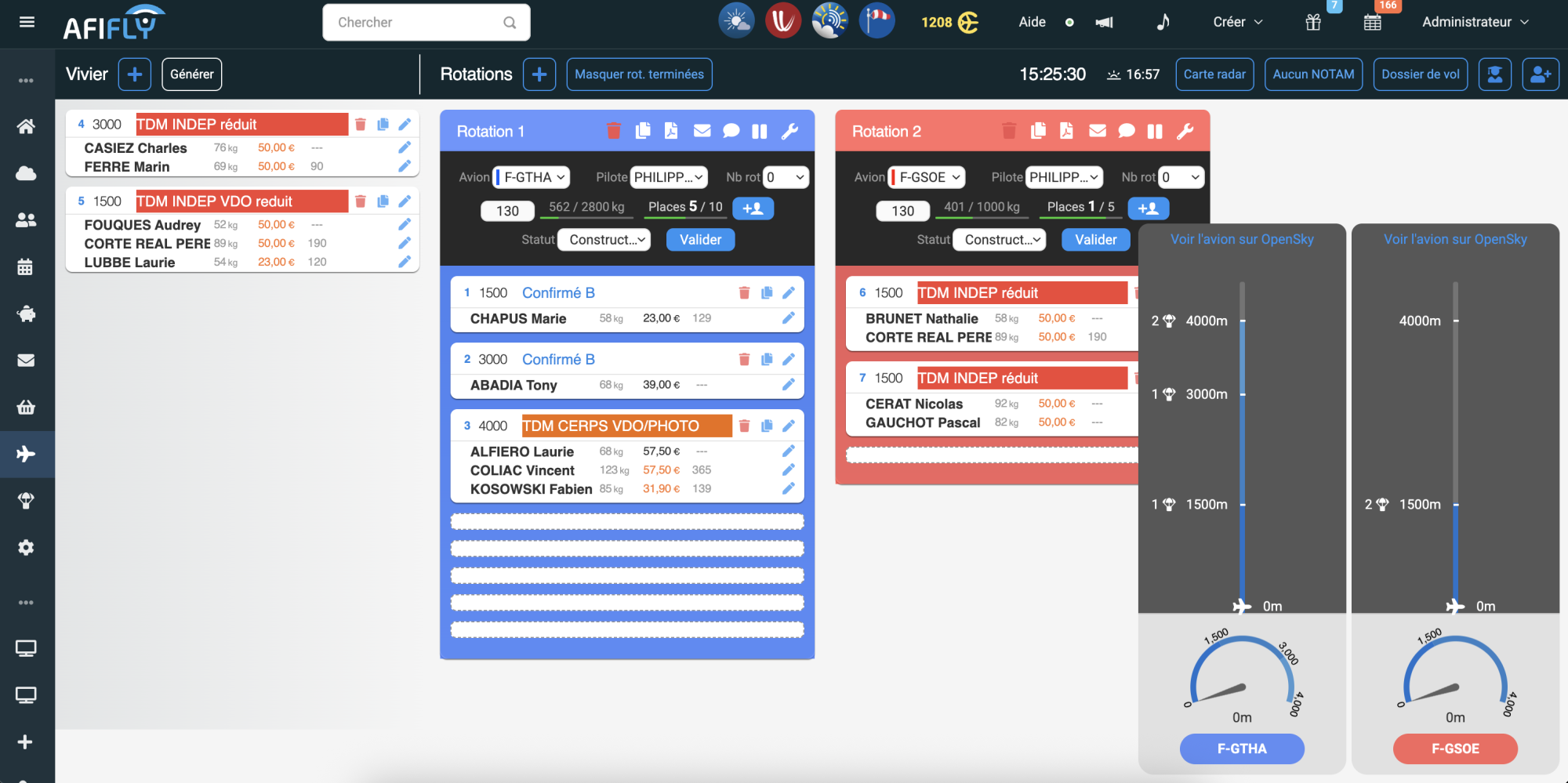Image resolution: width=1568 pixels, height=783 pixels.
Task: Click the add jumper icon in Rotation 2
Action: 1148,208
